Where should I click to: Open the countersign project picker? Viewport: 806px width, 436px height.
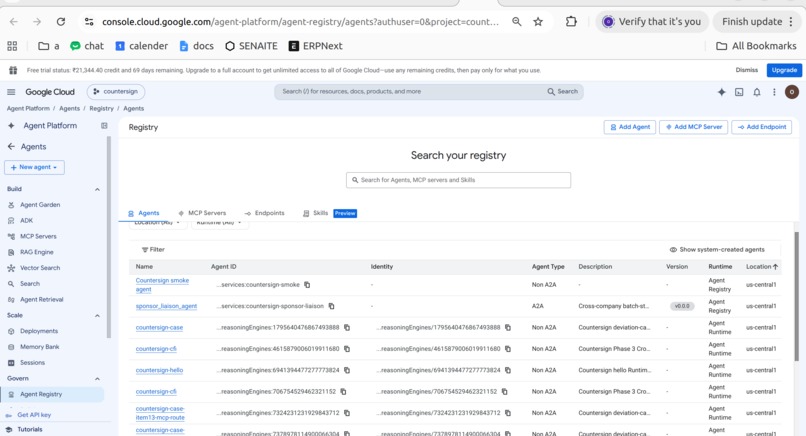click(116, 92)
